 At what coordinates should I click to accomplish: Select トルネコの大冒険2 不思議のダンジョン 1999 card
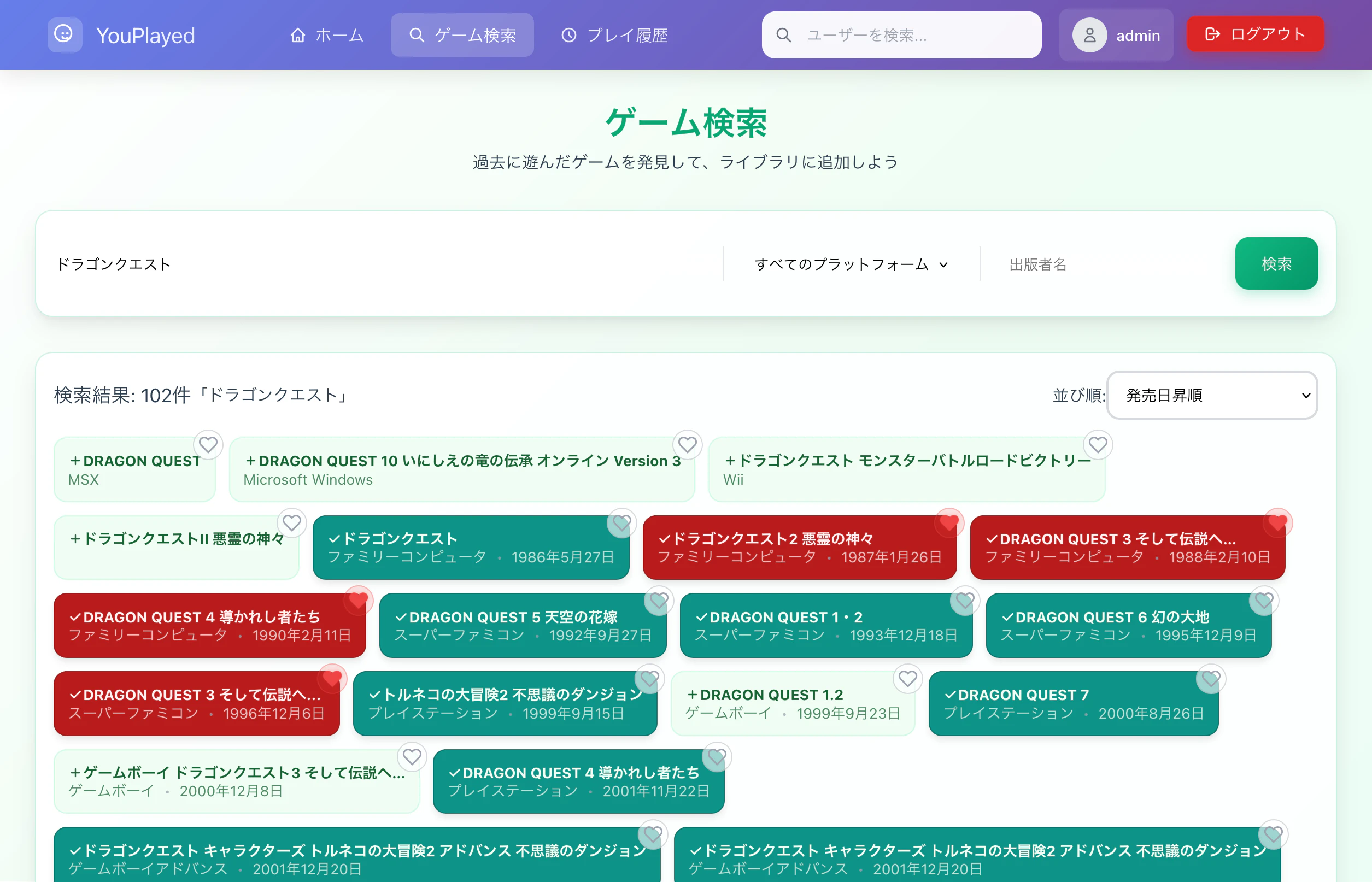(x=505, y=703)
